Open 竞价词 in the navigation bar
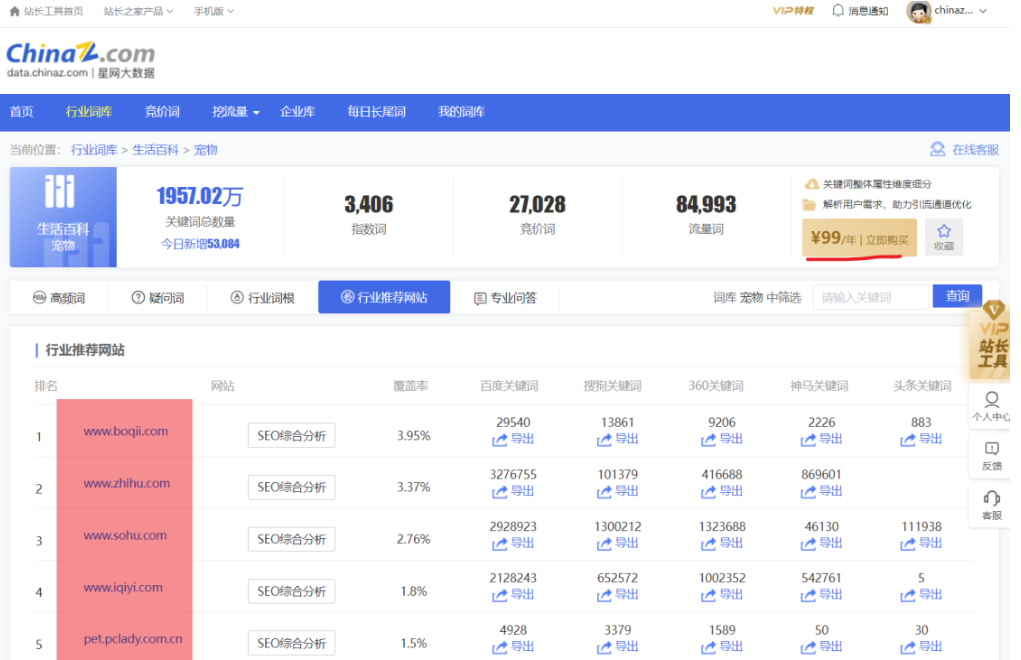This screenshot has width=1021, height=660. [x=162, y=112]
